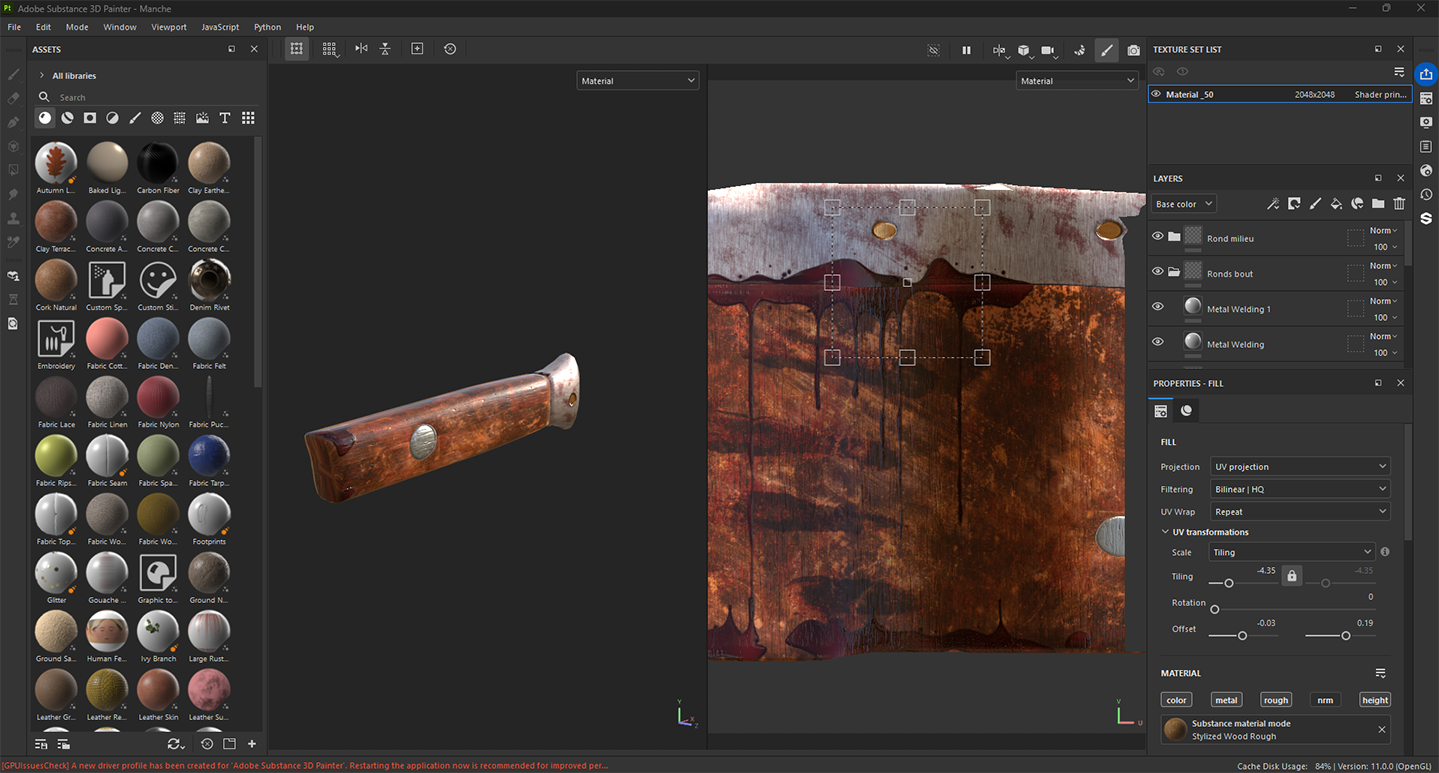Delete the selected layer with the trash icon
This screenshot has width=1439, height=773.
tap(1399, 203)
